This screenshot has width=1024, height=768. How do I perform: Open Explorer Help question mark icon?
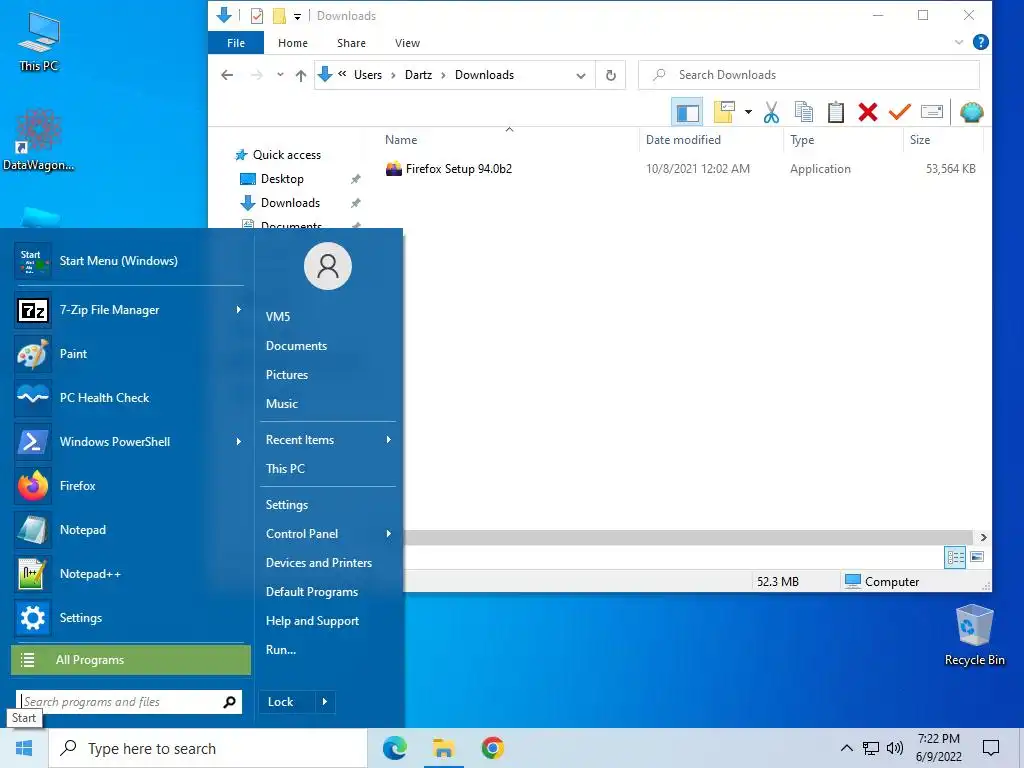(x=980, y=42)
